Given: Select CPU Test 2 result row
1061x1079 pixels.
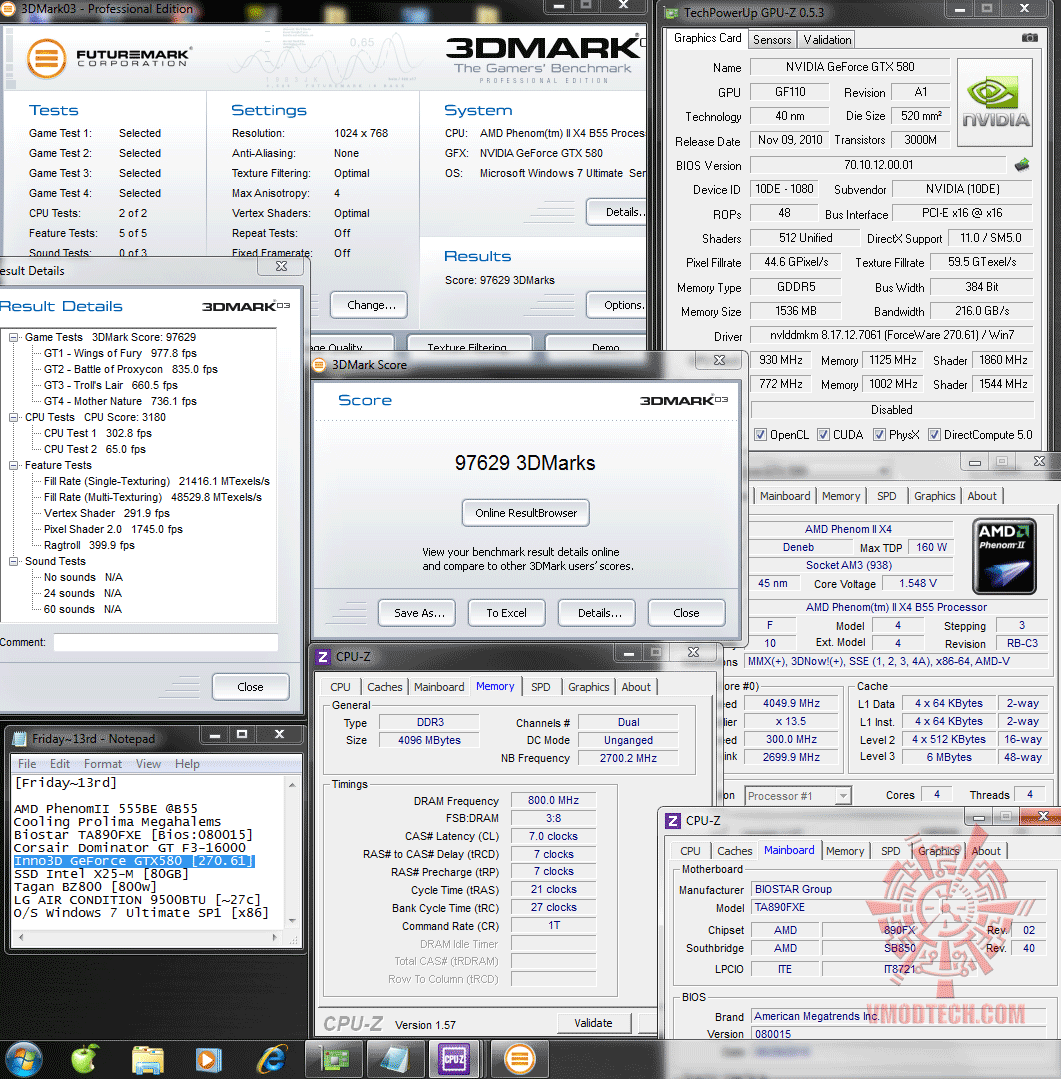Looking at the screenshot, I should [x=95, y=449].
